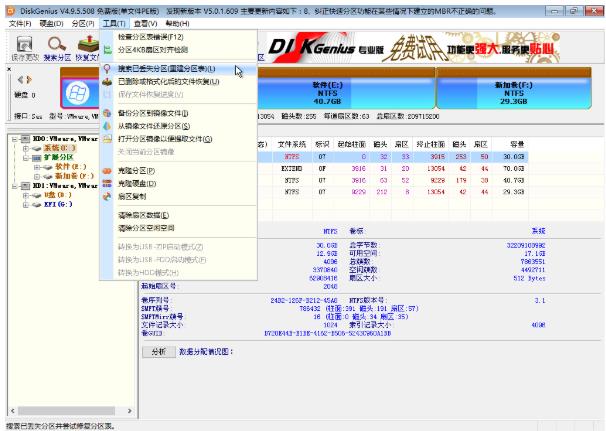Screen dimensions: 606x431
Task: Click the clone partition menu icon
Action: pos(107,171)
